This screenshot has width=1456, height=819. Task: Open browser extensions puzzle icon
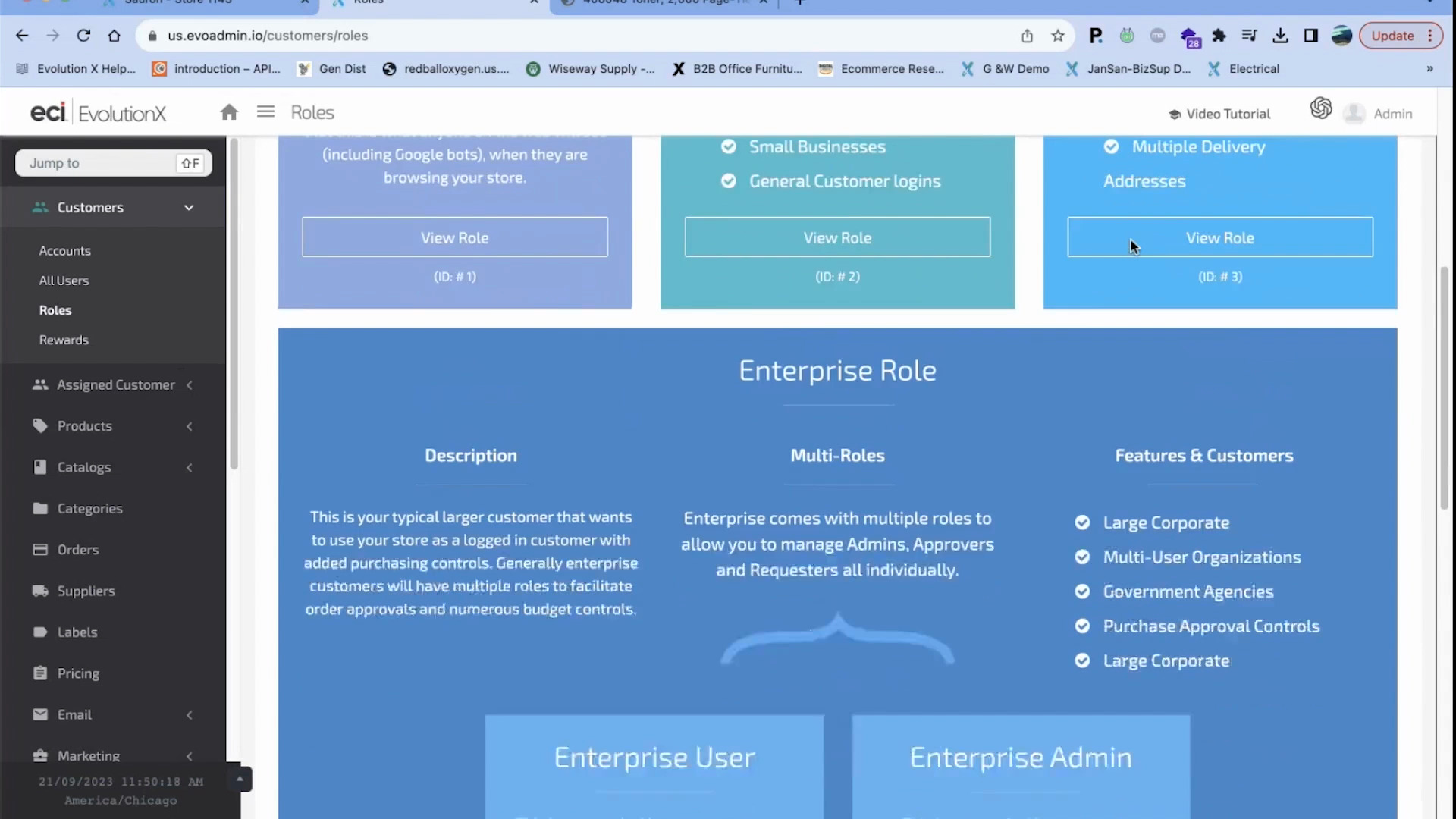pos(1219,36)
